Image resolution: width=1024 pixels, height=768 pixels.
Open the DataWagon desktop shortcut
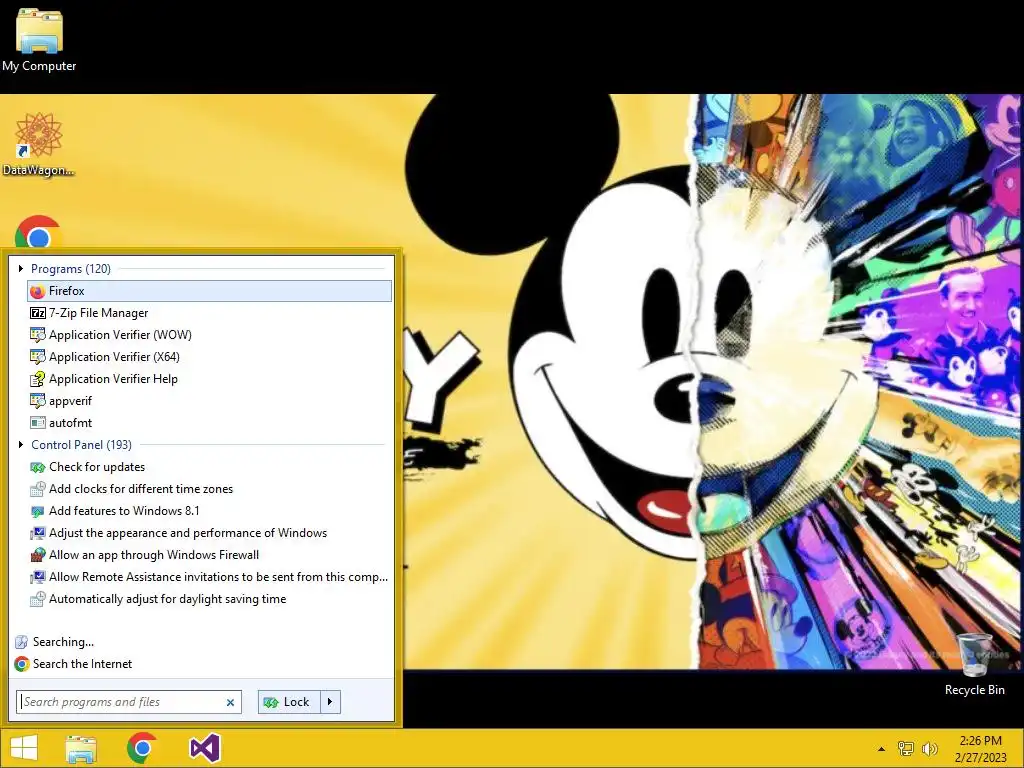pos(39,144)
